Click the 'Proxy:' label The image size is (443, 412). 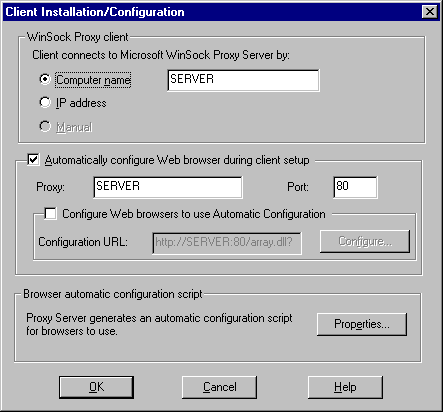click(x=50, y=187)
